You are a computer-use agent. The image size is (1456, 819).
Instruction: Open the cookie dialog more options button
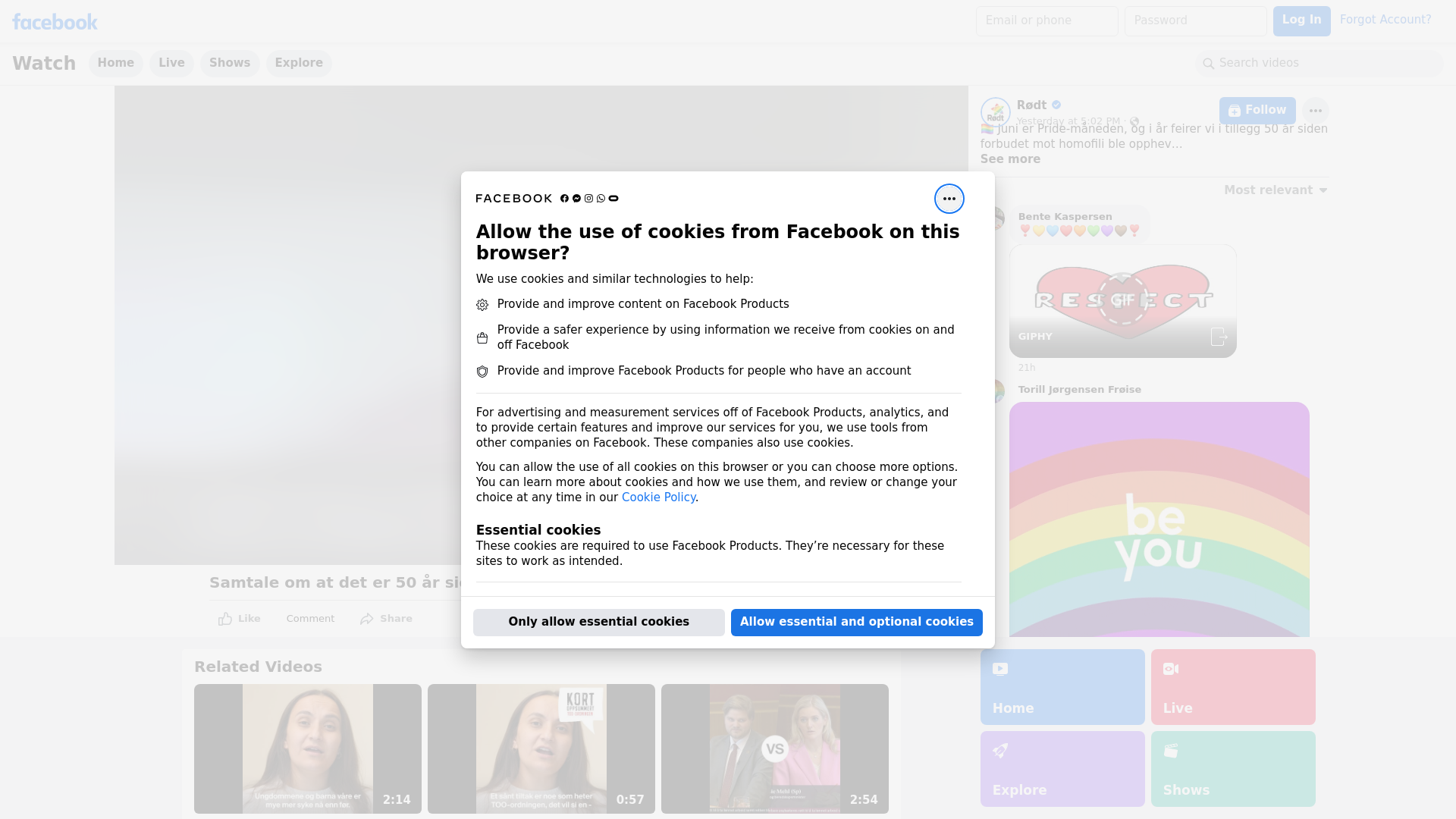coord(949,199)
